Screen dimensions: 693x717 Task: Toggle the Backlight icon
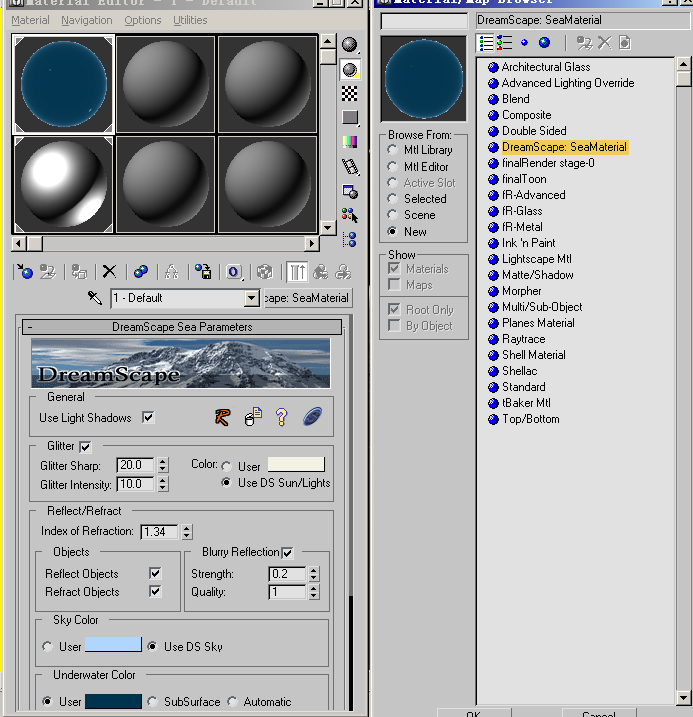350,70
